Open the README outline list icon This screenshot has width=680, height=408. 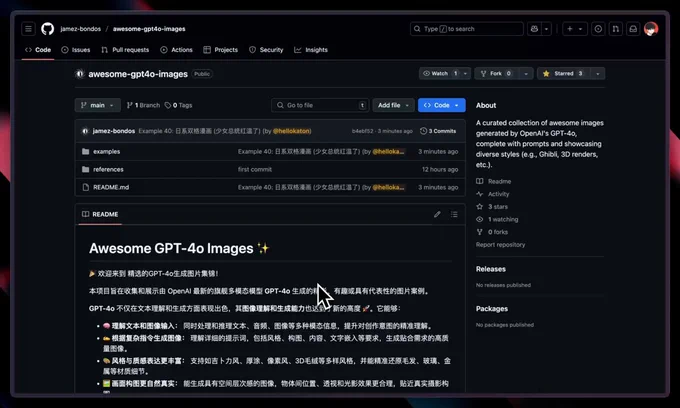tap(454, 214)
